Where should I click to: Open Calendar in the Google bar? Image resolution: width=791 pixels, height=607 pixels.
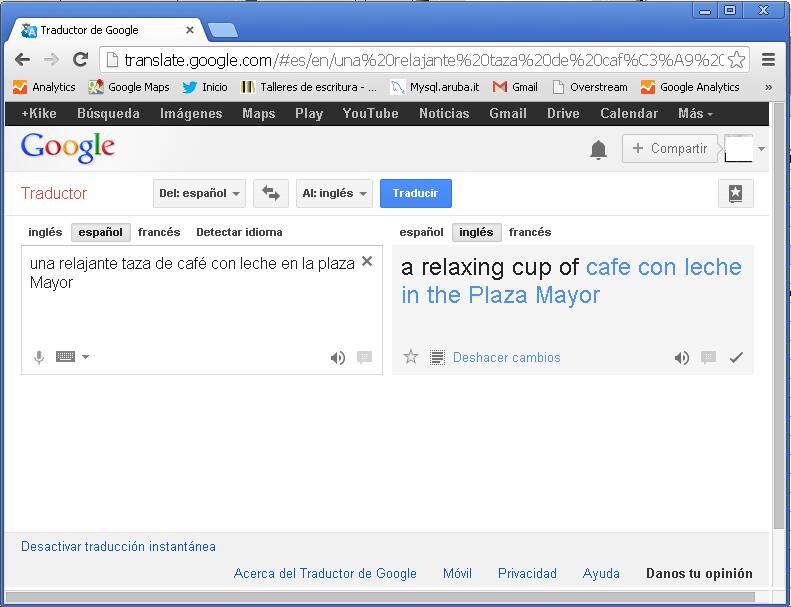[629, 114]
